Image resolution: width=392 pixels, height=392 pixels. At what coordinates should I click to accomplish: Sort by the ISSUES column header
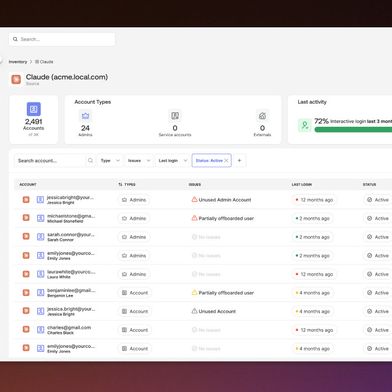pyautogui.click(x=195, y=184)
